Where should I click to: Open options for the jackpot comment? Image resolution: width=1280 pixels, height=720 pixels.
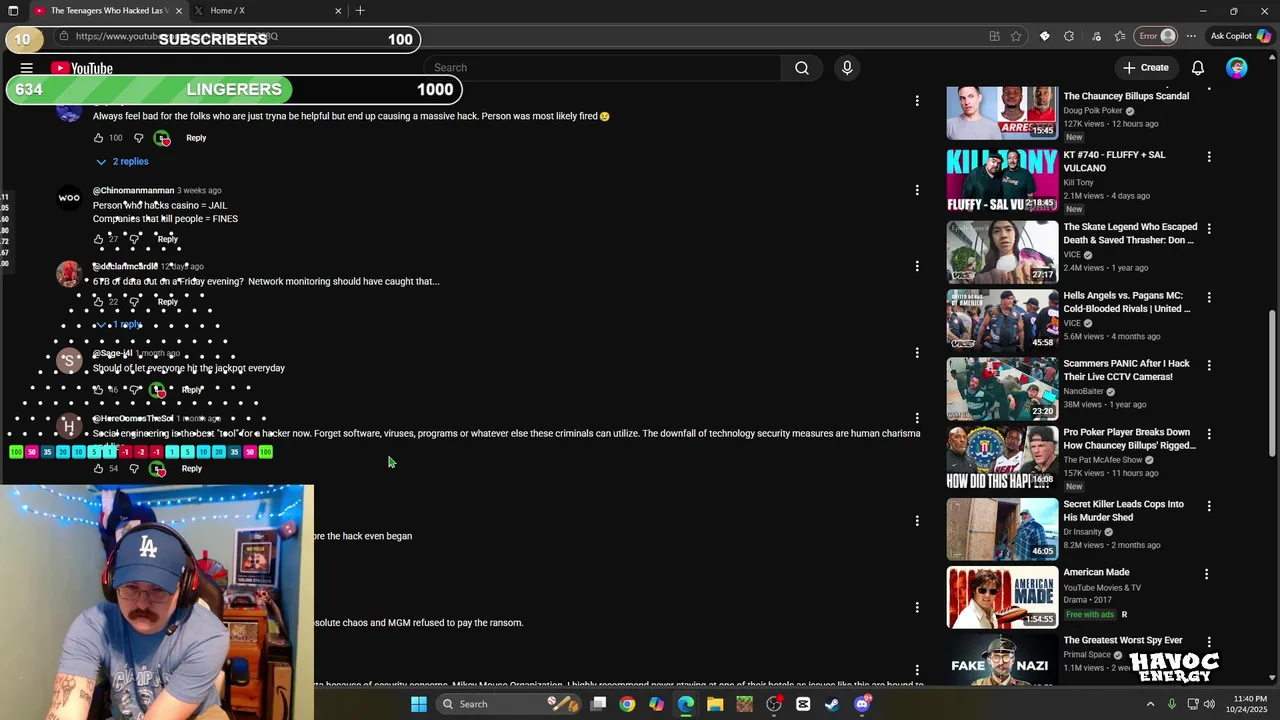(917, 352)
